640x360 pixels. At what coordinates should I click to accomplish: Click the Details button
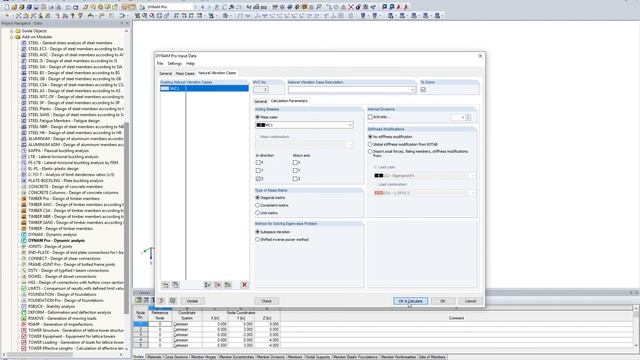(192, 301)
